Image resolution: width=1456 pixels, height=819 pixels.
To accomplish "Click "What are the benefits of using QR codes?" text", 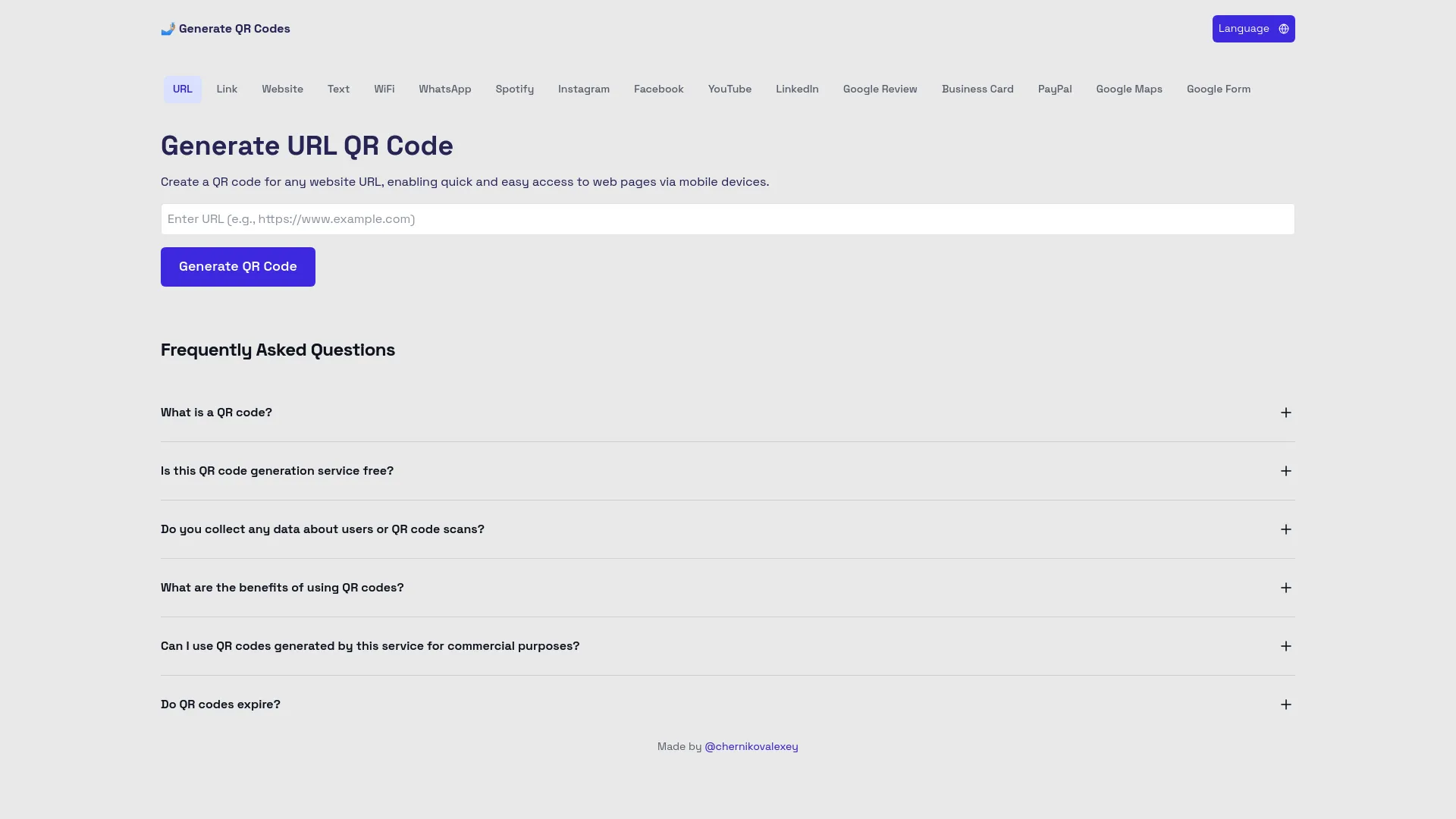I will point(282,588).
